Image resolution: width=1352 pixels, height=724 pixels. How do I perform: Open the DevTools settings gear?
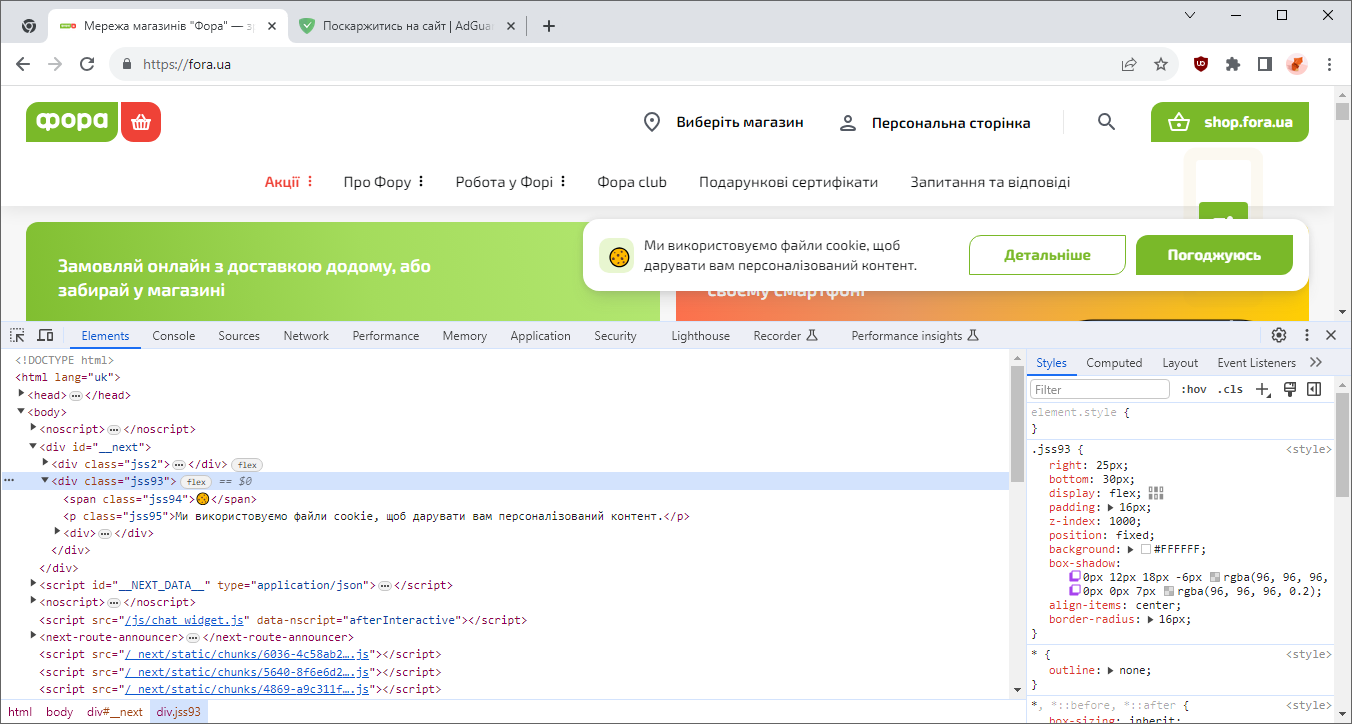[x=1278, y=335]
